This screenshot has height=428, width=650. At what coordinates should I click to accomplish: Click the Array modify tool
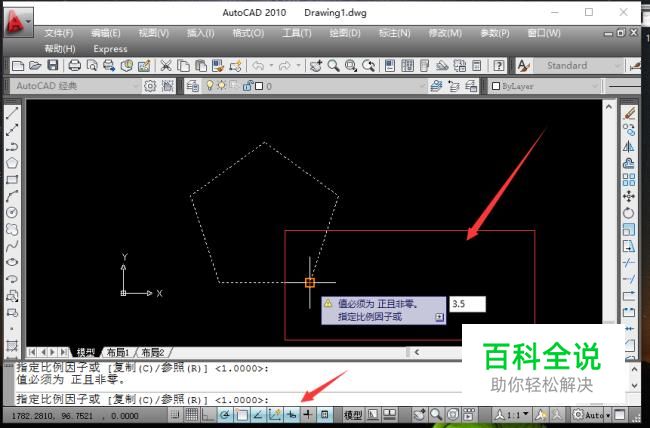point(629,180)
